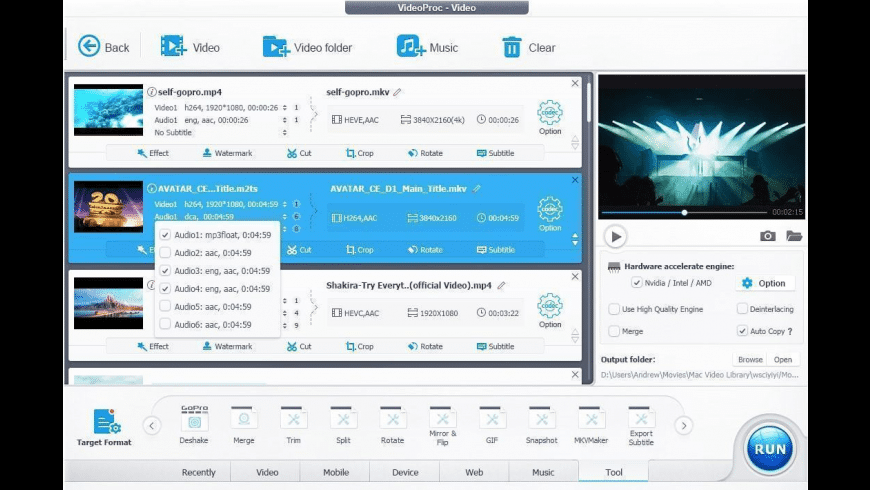Rename output self-gopro.mkv with pencil icon
The width and height of the screenshot is (870, 490).
pos(397,92)
